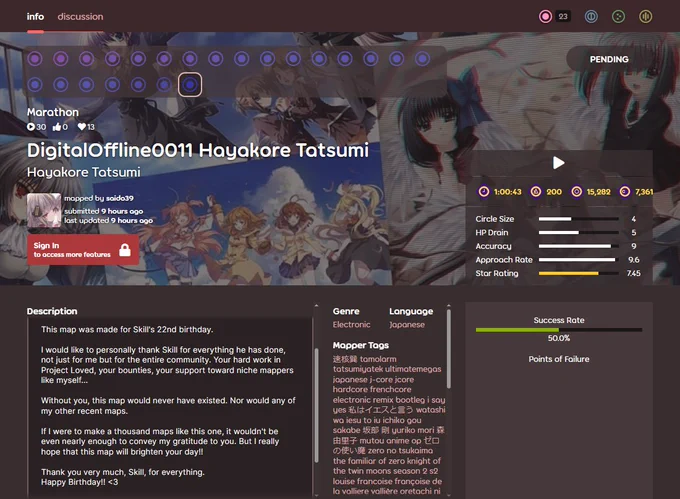Click the lock icon on Sign In button
The height and width of the screenshot is (499, 680).
point(125,250)
